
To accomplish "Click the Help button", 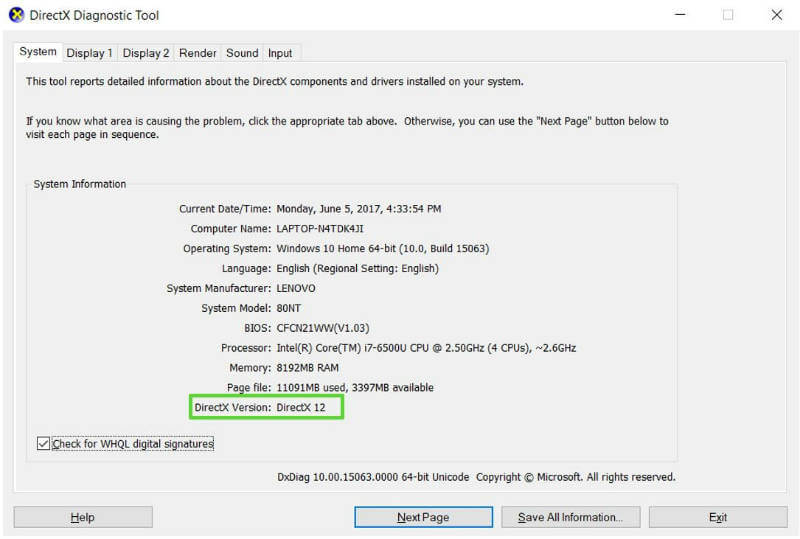I will pos(83,517).
